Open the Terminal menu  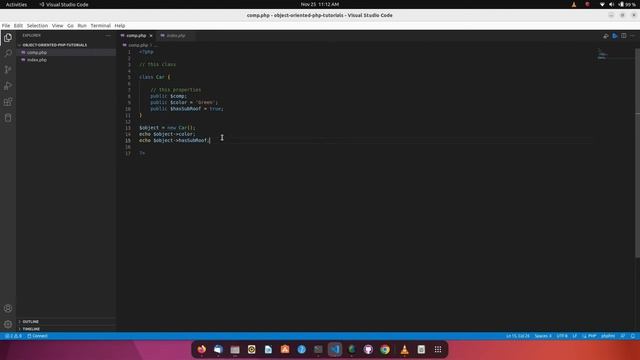point(100,25)
